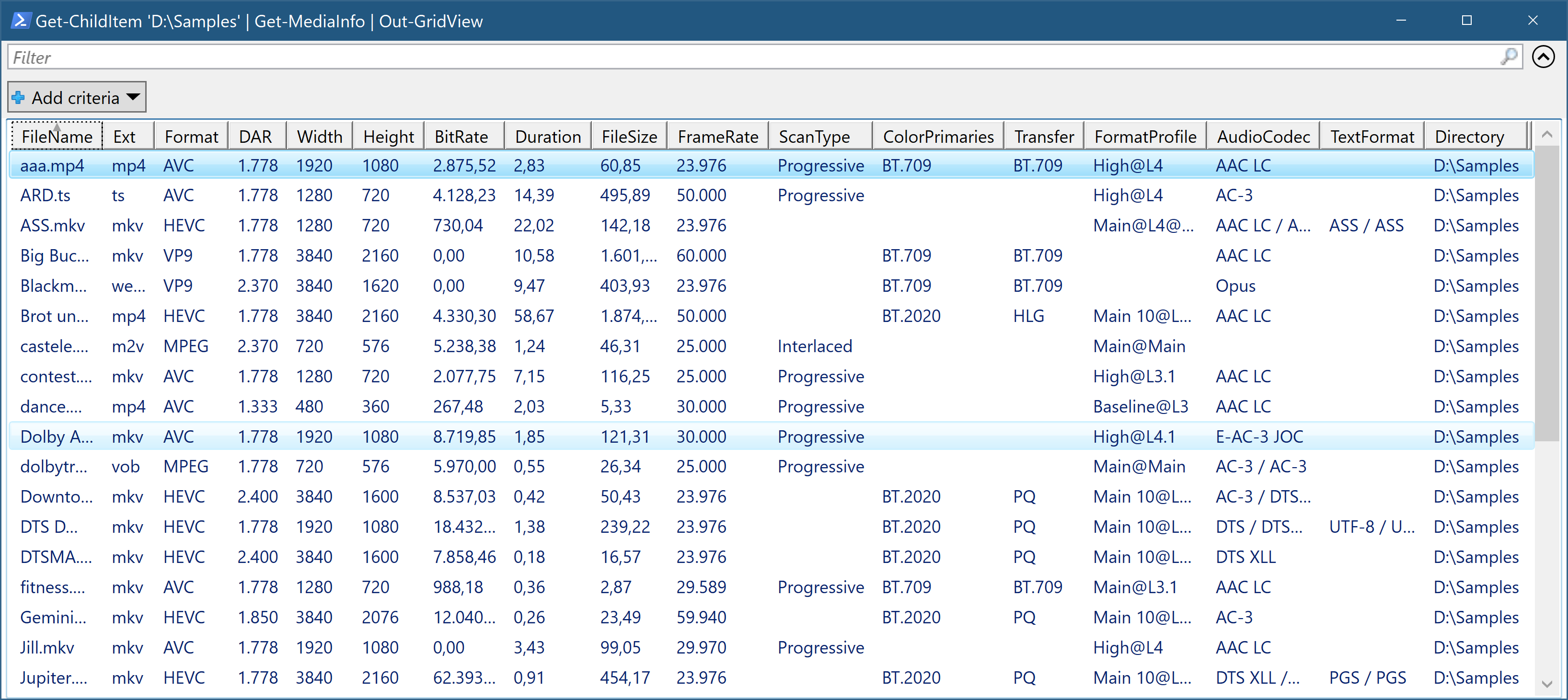Select the ASS.mkv row
Screen dimensions: 1568x700
pyautogui.click(x=52, y=226)
